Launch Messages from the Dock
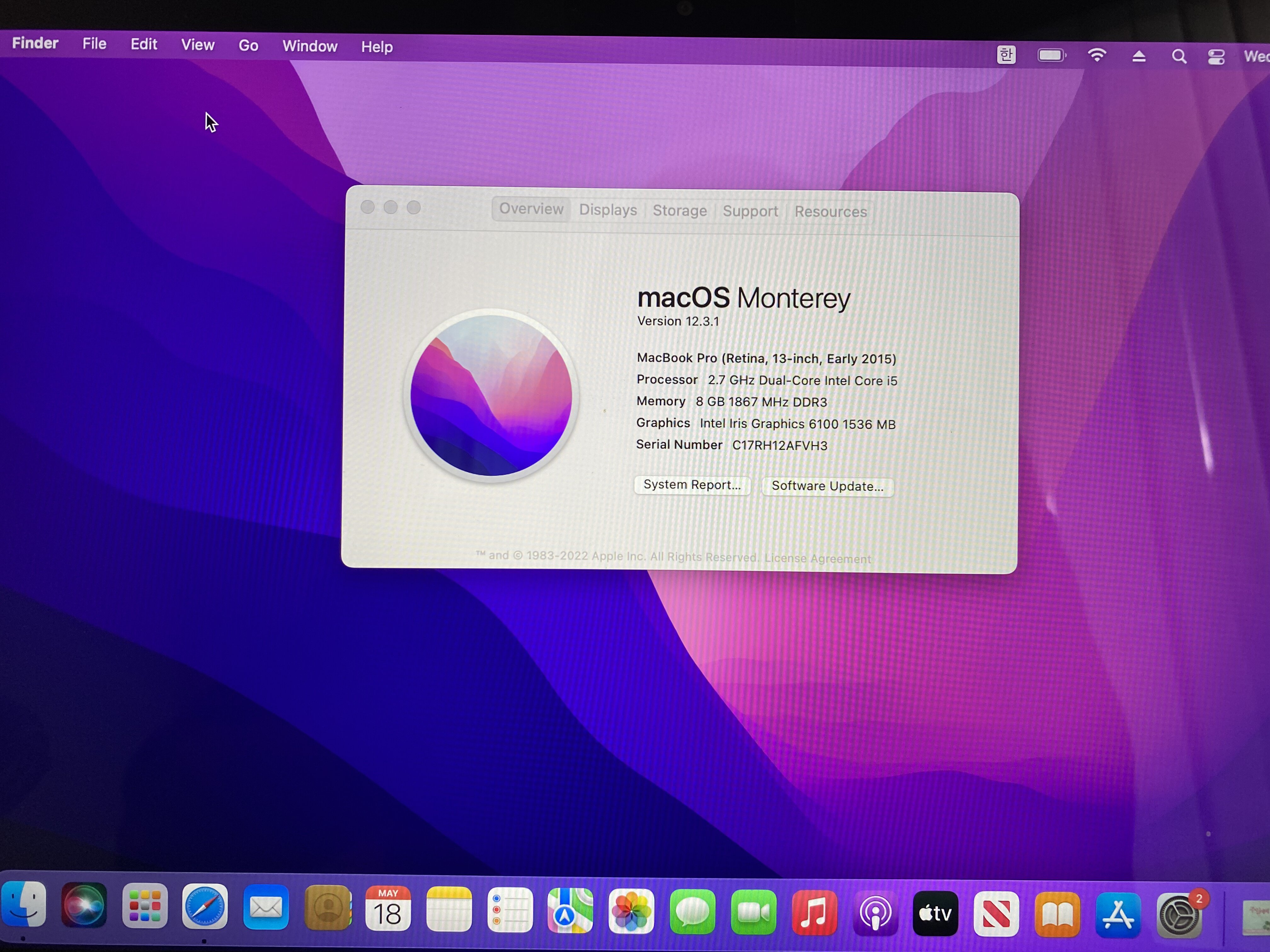This screenshot has height=952, width=1270. click(x=692, y=912)
